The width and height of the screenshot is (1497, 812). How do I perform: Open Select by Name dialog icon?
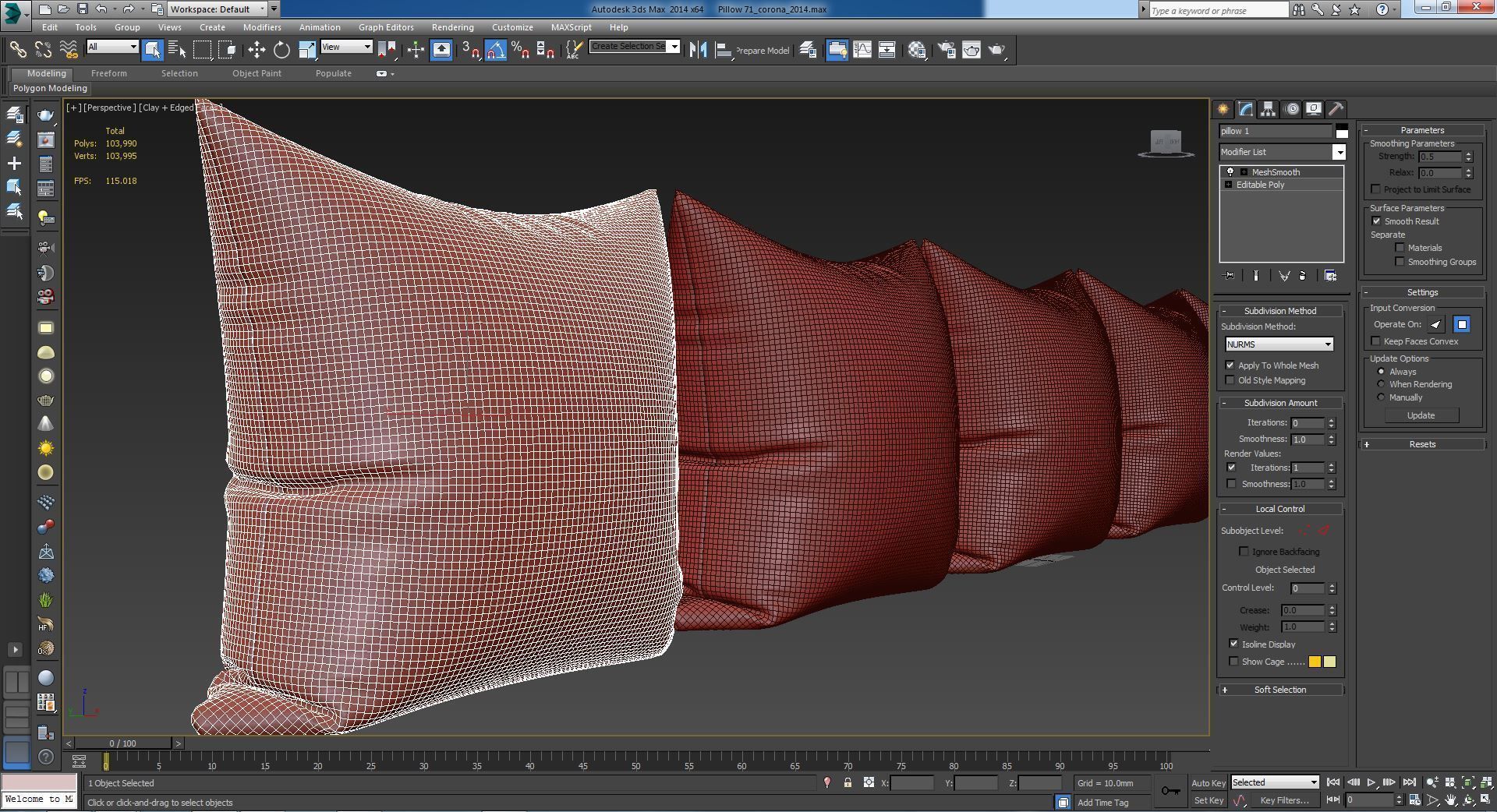pos(177,50)
